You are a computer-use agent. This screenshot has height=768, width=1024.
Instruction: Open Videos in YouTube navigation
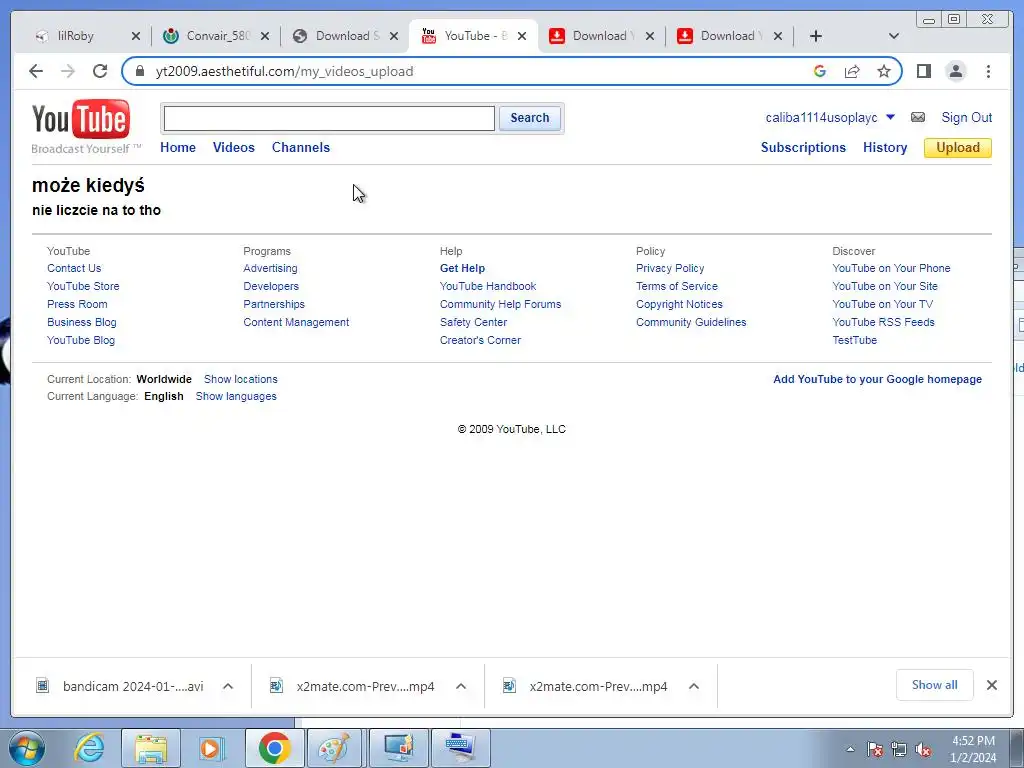tap(234, 148)
